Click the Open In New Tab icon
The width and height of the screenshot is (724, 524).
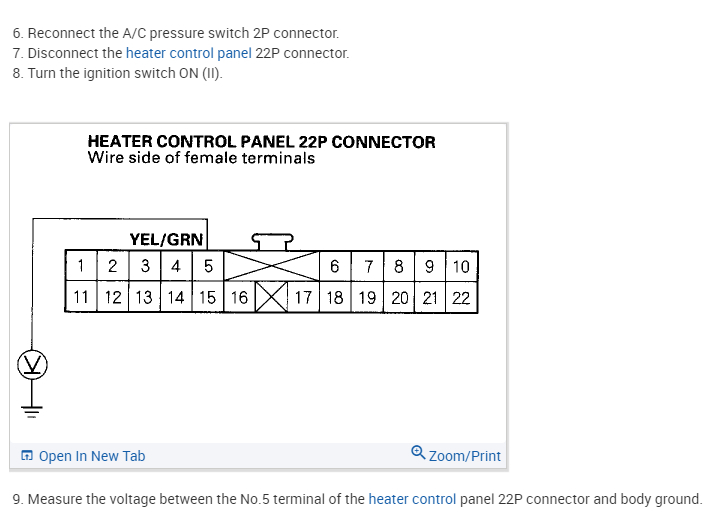(x=27, y=456)
